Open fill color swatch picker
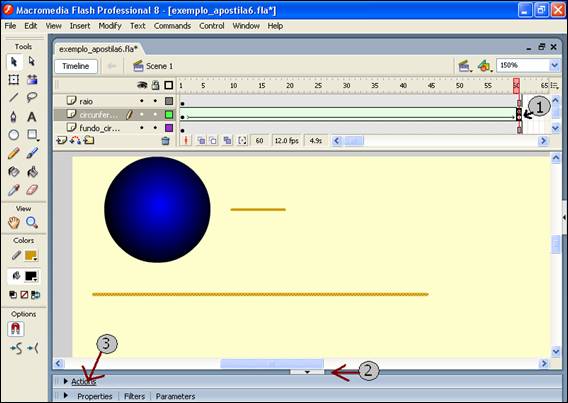The image size is (568, 403). point(31,277)
